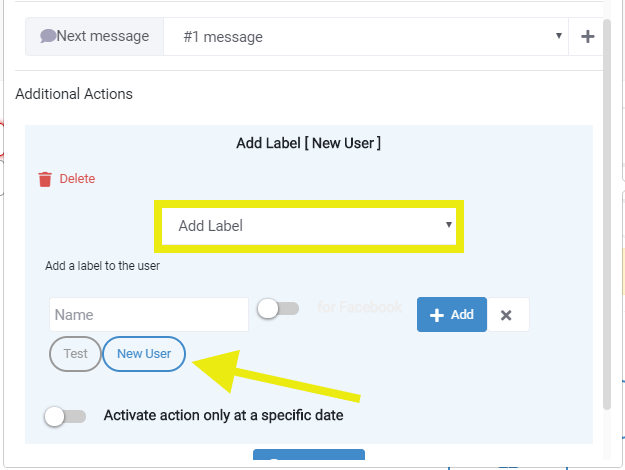Image resolution: width=625 pixels, height=470 pixels.
Task: Click the plus icon inside Add button
Action: click(x=437, y=315)
